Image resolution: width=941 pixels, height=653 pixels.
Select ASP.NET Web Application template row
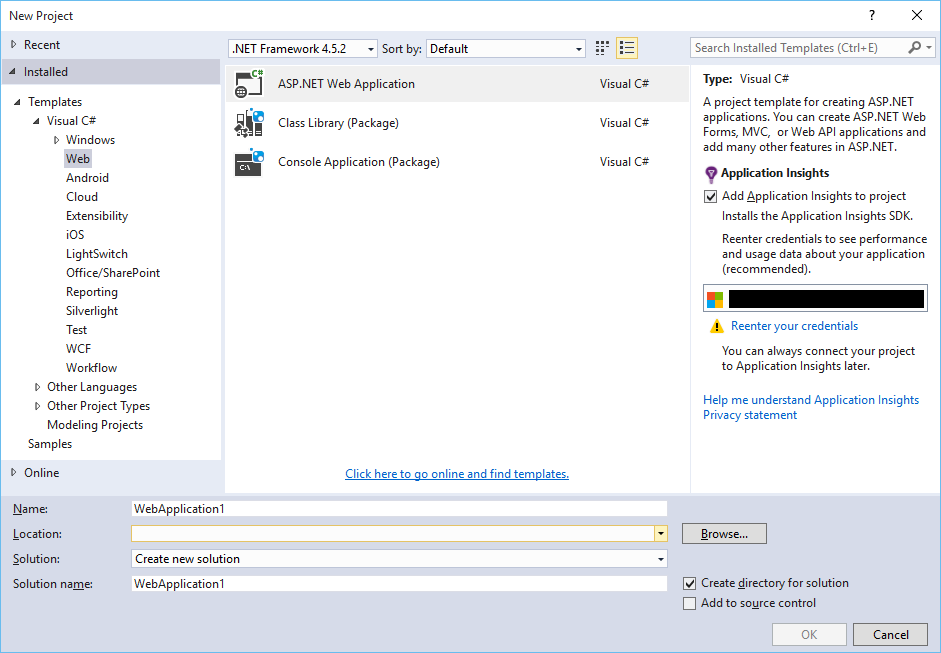(x=457, y=84)
